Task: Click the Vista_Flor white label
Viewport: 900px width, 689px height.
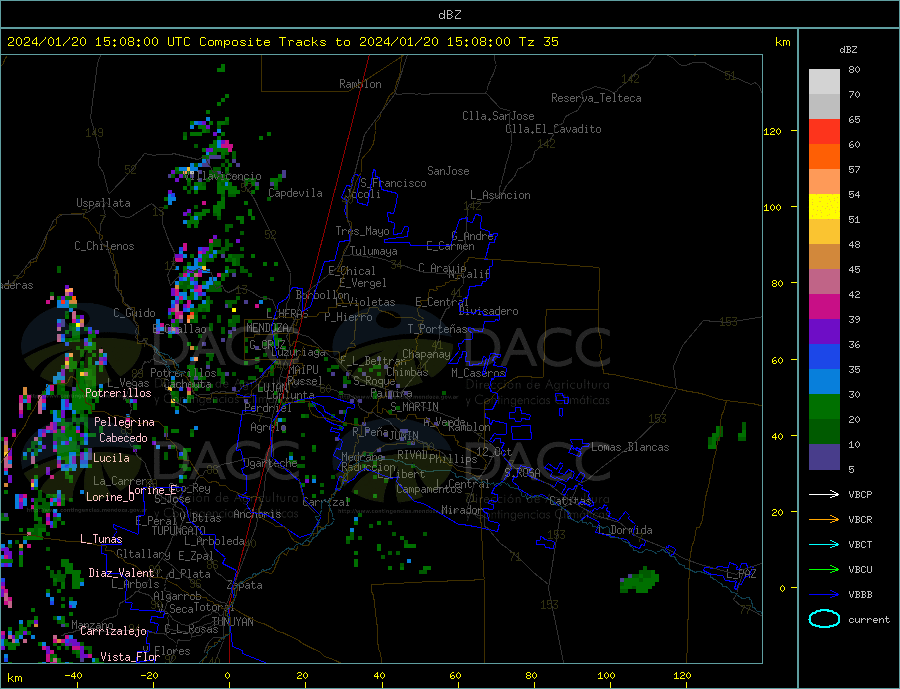Action: coord(130,657)
